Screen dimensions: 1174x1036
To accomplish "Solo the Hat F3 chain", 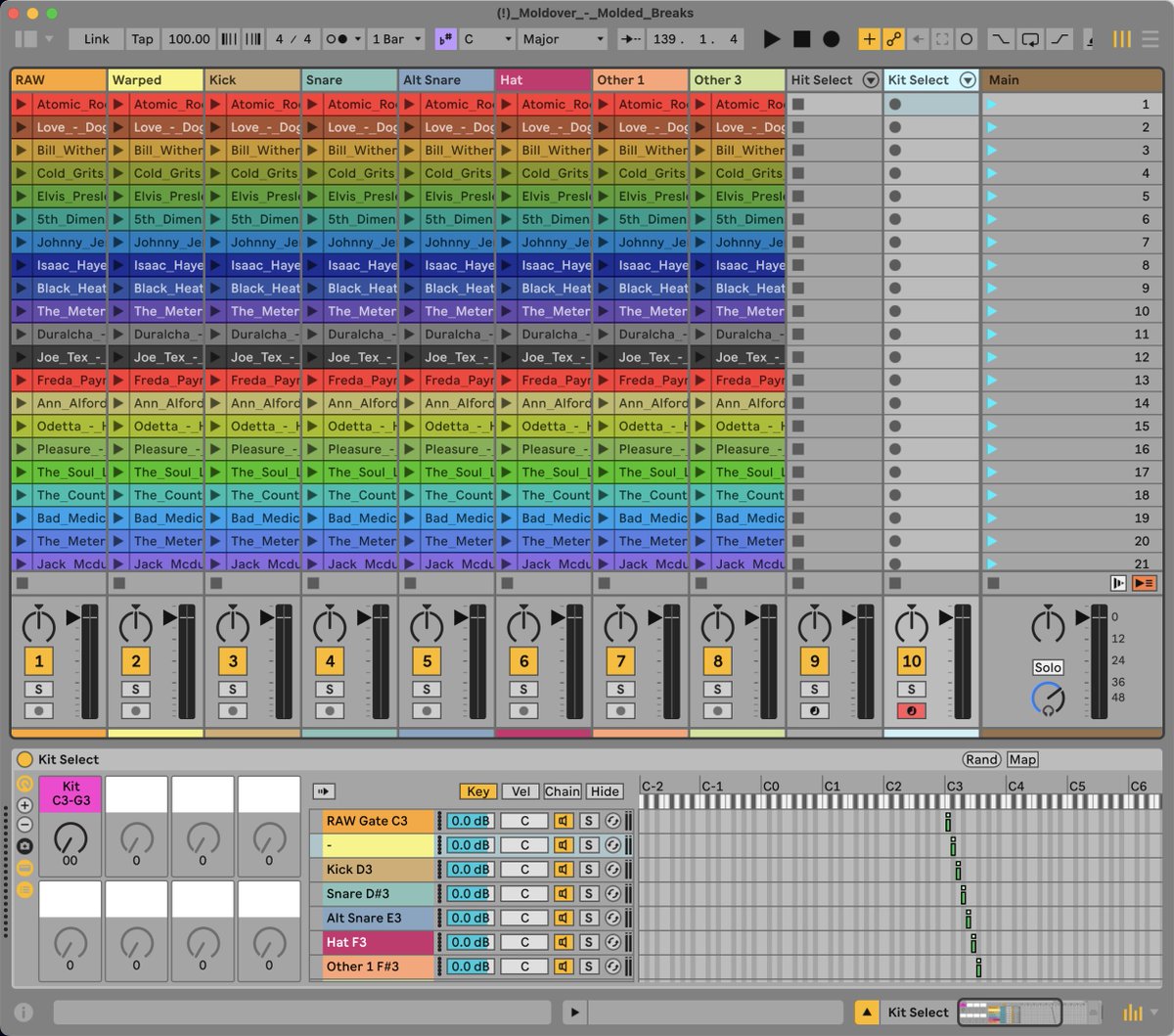I will point(589,942).
